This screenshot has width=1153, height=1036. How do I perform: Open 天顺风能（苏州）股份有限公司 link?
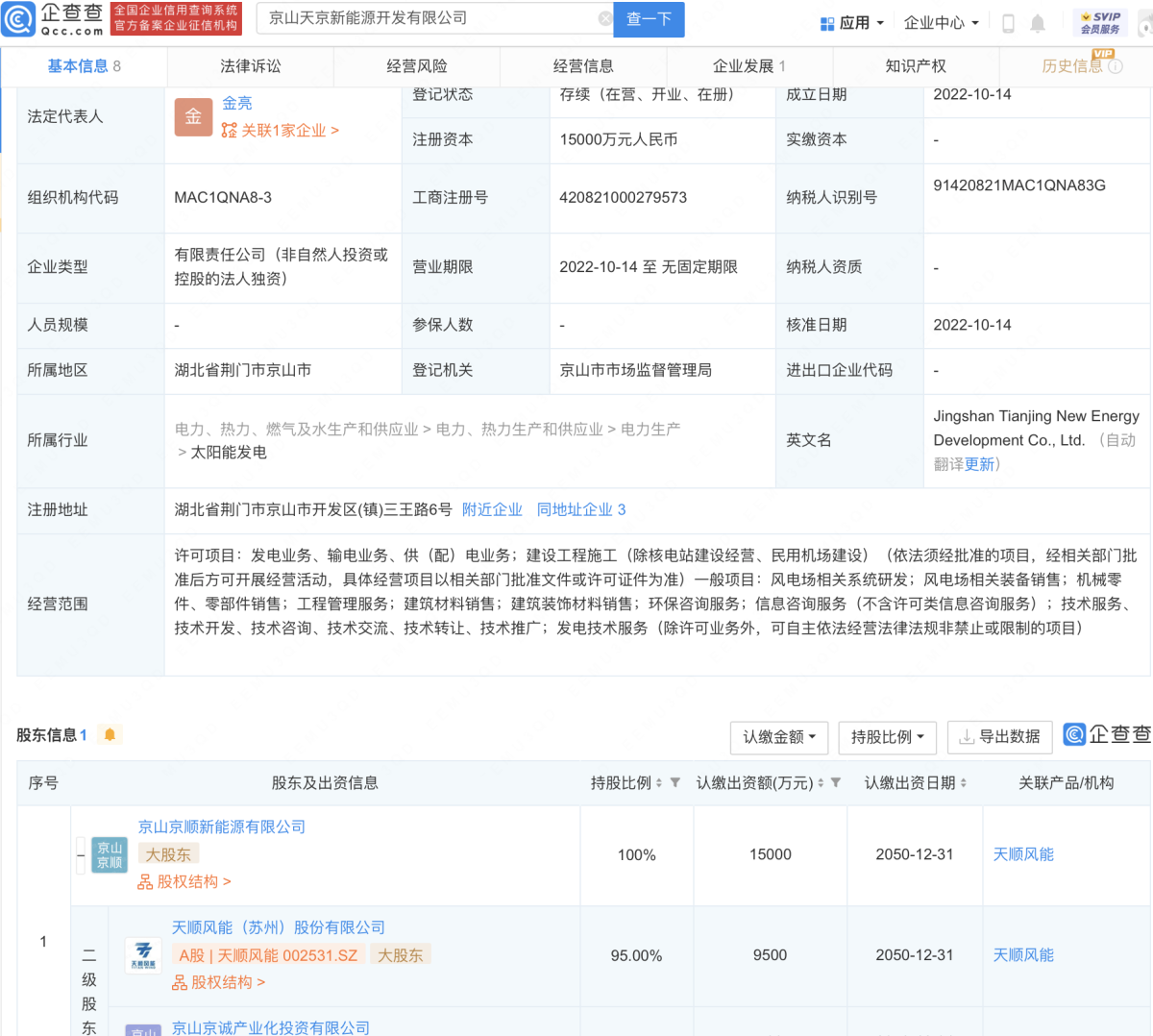tap(279, 927)
